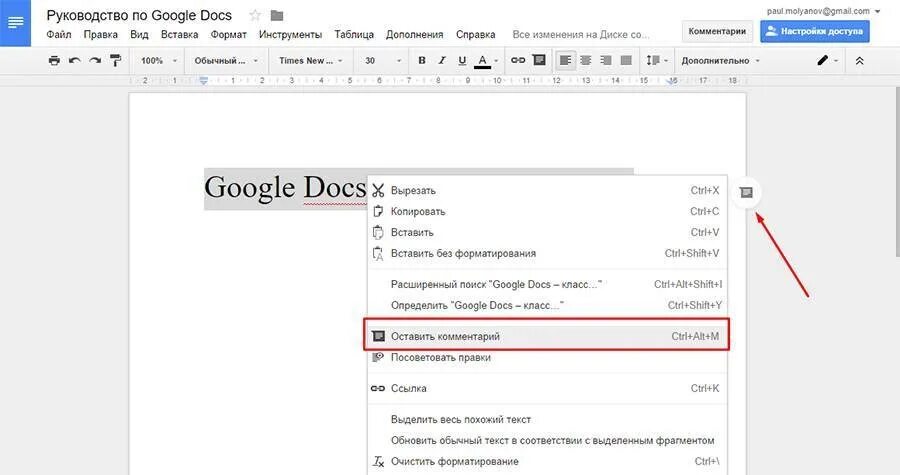
Task: Open the Обычный style dropdown
Action: [x=226, y=60]
